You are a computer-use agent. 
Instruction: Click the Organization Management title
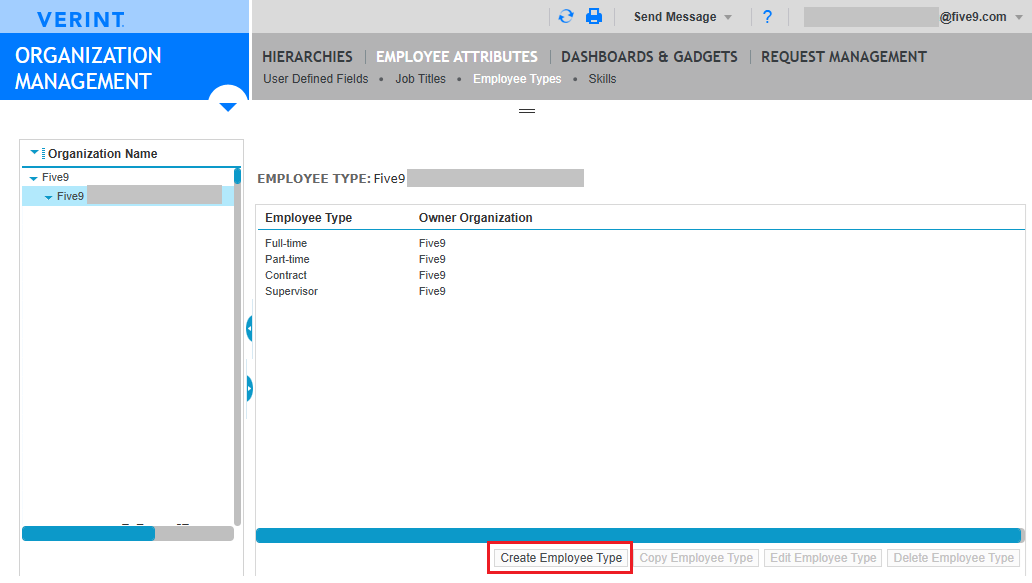point(88,68)
